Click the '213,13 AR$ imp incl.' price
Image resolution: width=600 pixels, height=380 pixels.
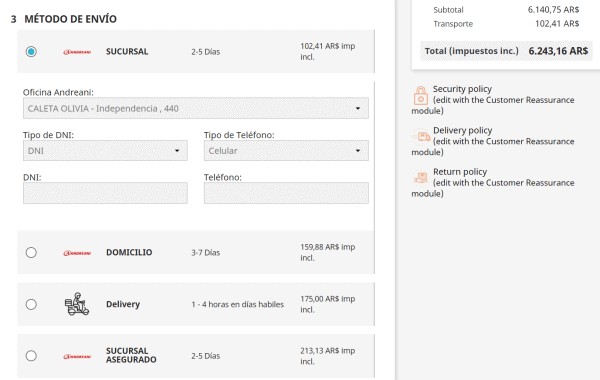coord(328,356)
